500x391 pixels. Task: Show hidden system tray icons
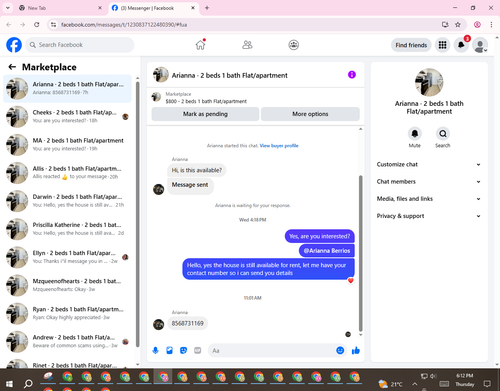pyautogui.click(x=414, y=384)
